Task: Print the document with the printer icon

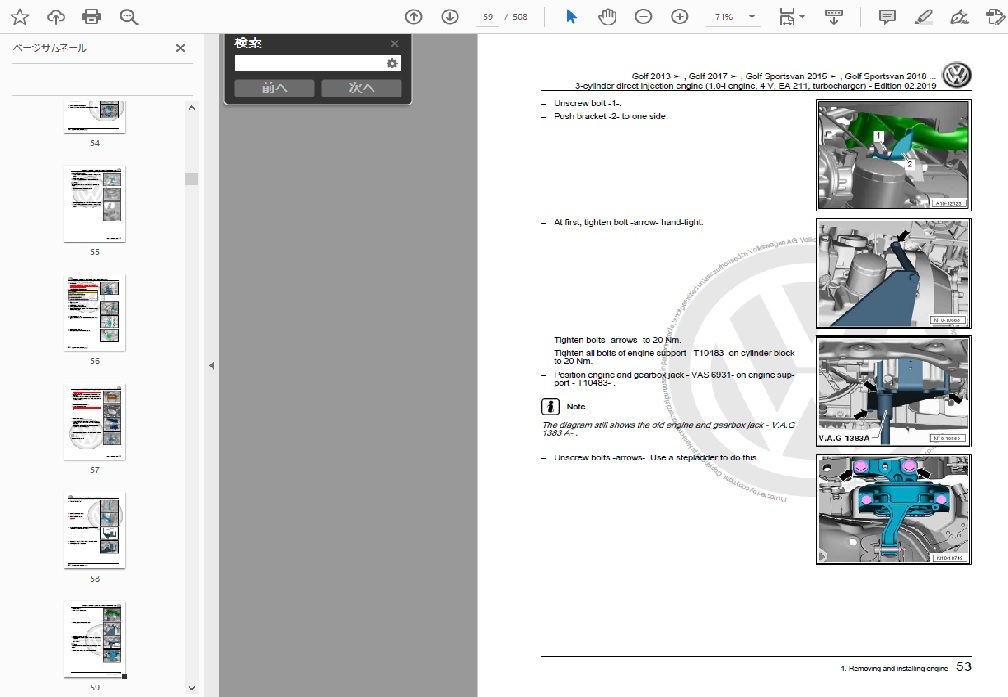Action: coord(92,17)
